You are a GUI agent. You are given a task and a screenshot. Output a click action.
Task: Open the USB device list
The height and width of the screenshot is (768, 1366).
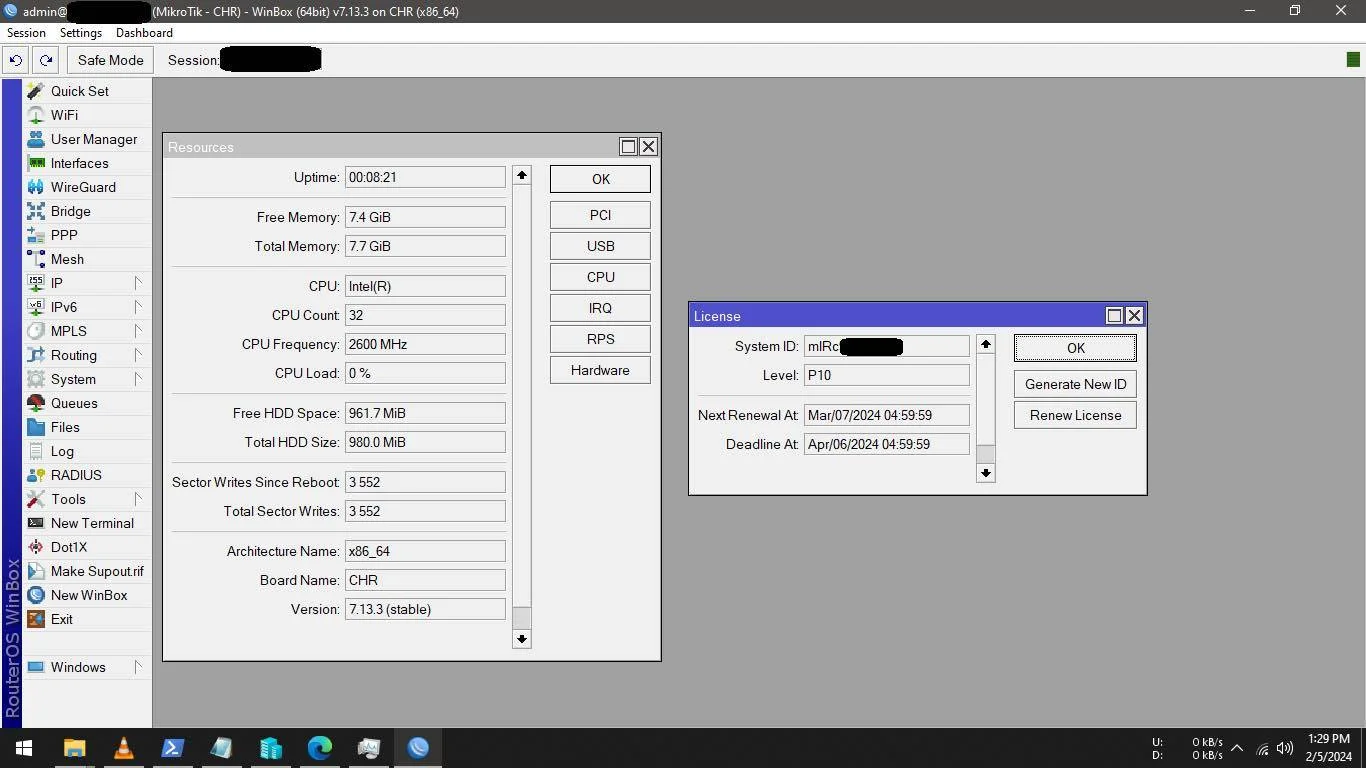(x=600, y=246)
